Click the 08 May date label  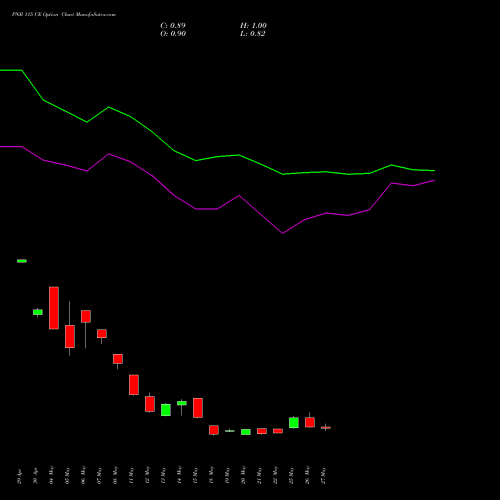[116, 476]
